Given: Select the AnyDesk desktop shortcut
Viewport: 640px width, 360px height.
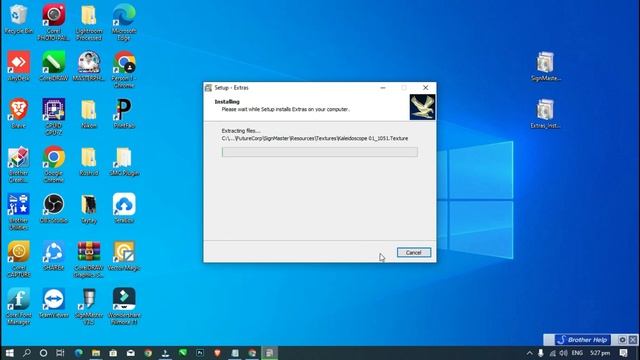Looking at the screenshot, I should [18, 67].
